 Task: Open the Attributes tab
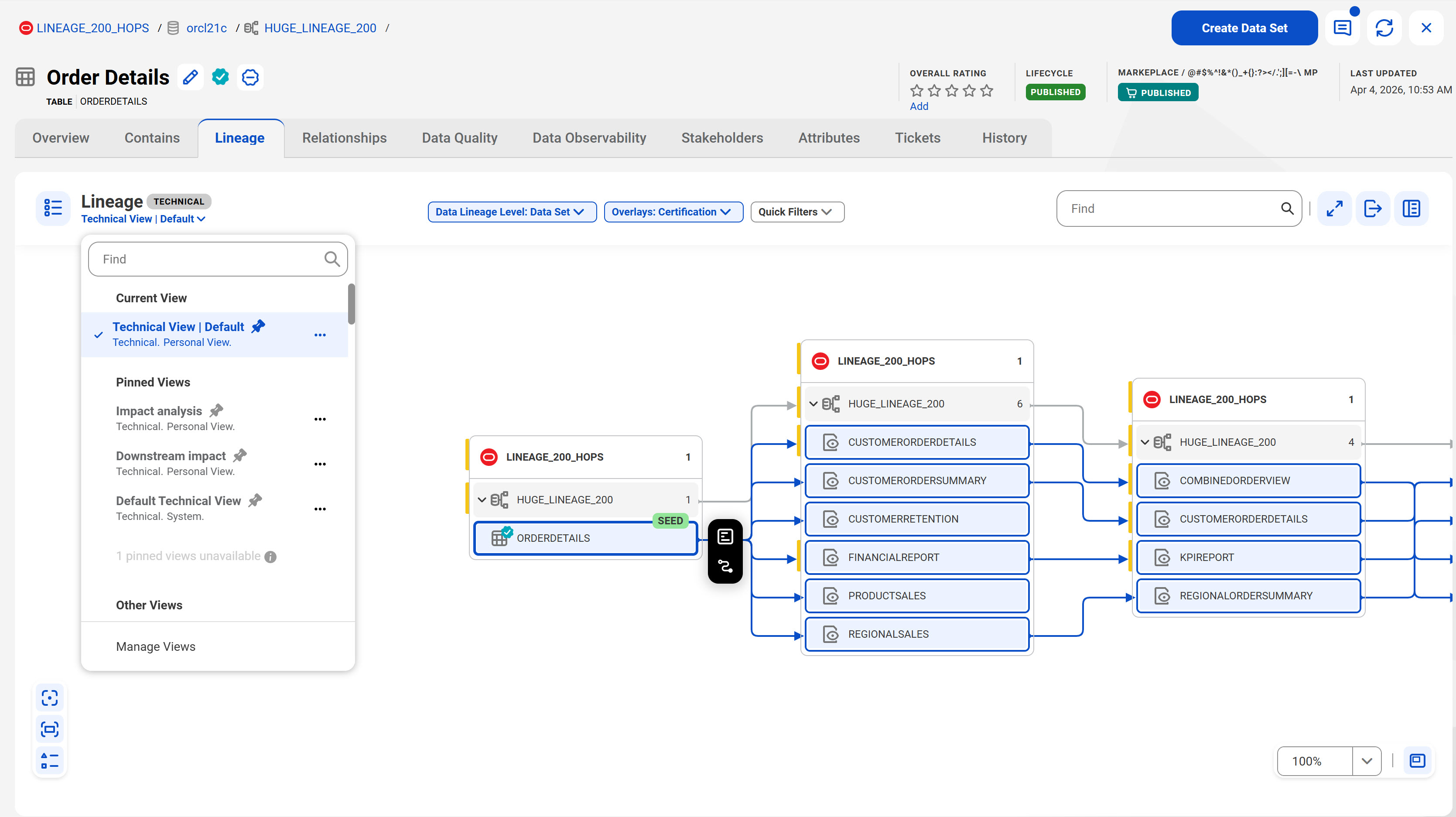pyautogui.click(x=829, y=138)
